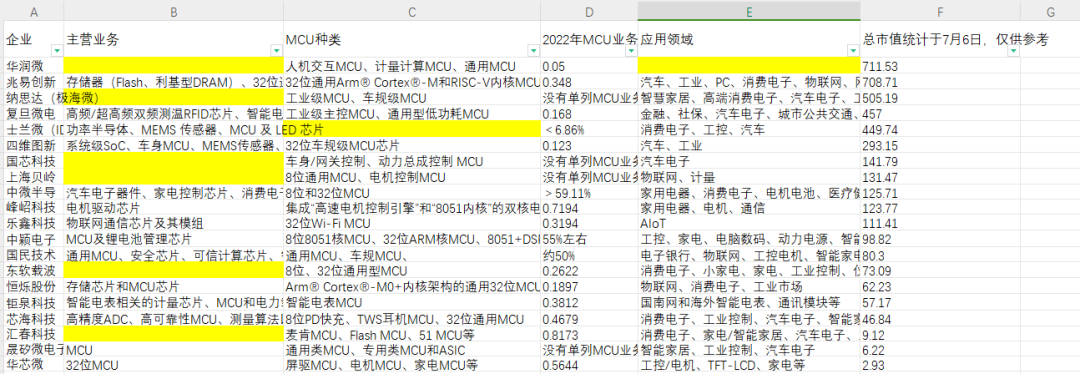Click the 工业级MCU、车规级MCU cell
1080x374 pixels.
[x=412, y=98]
